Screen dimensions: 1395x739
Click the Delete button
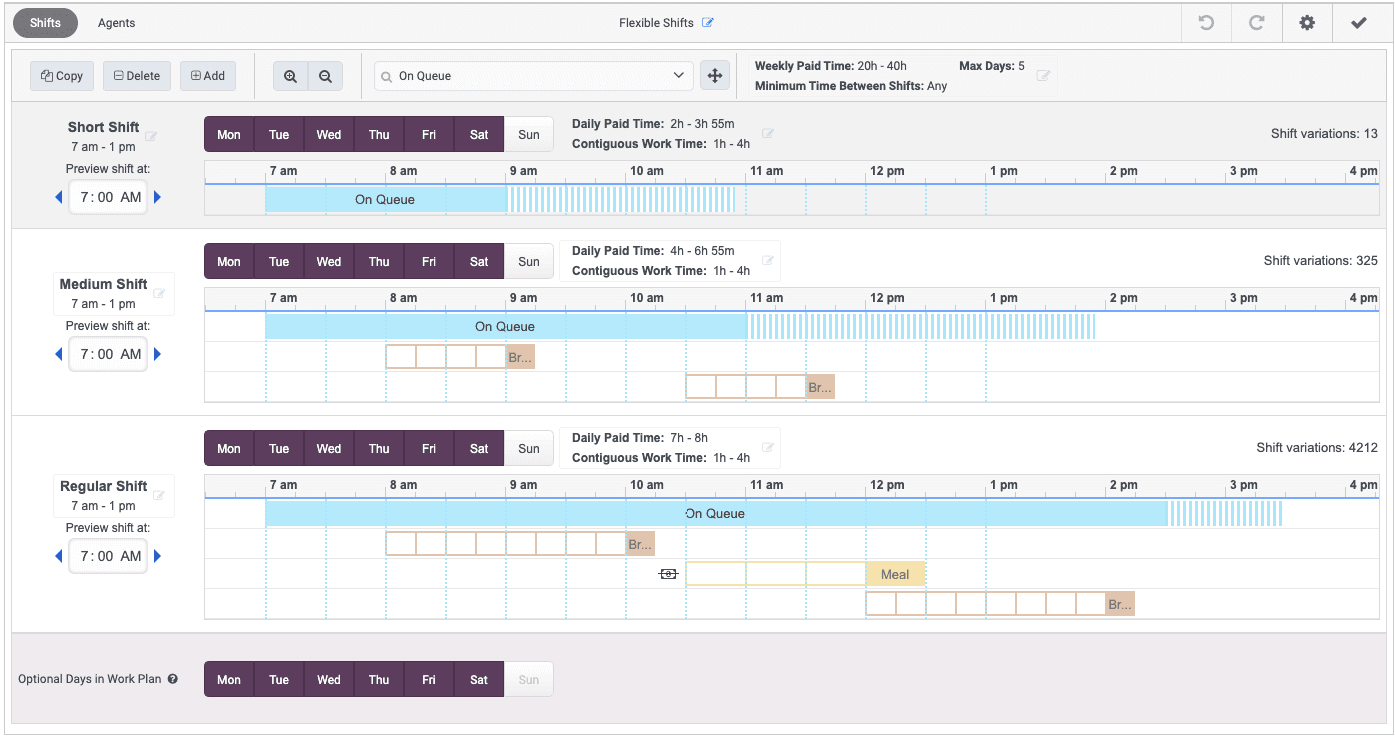point(136,75)
